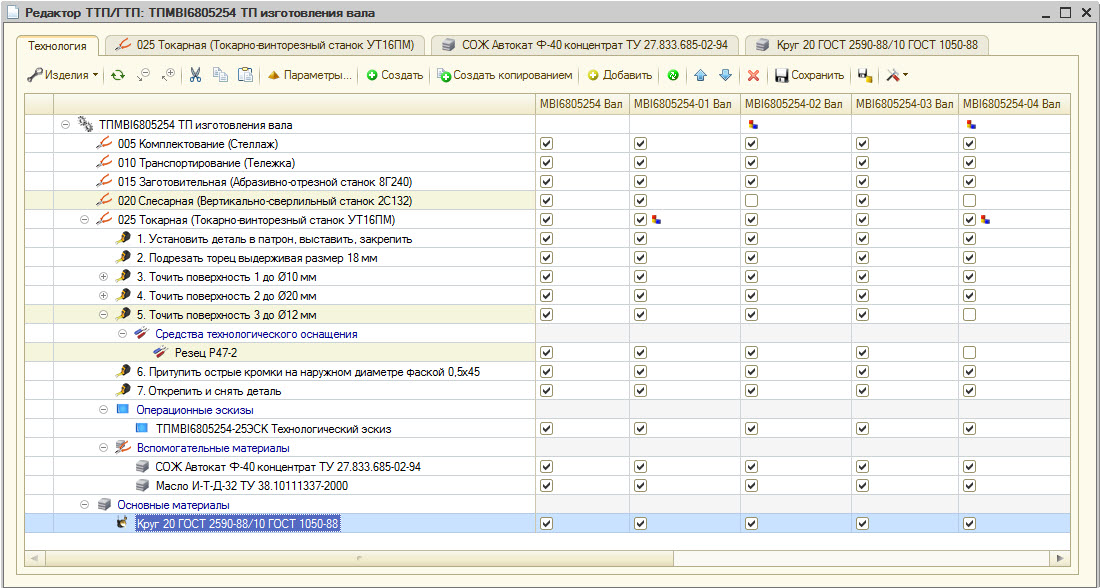Move item up with blue up arrow
Screen dimensions: 1100x588
pyautogui.click(x=700, y=75)
